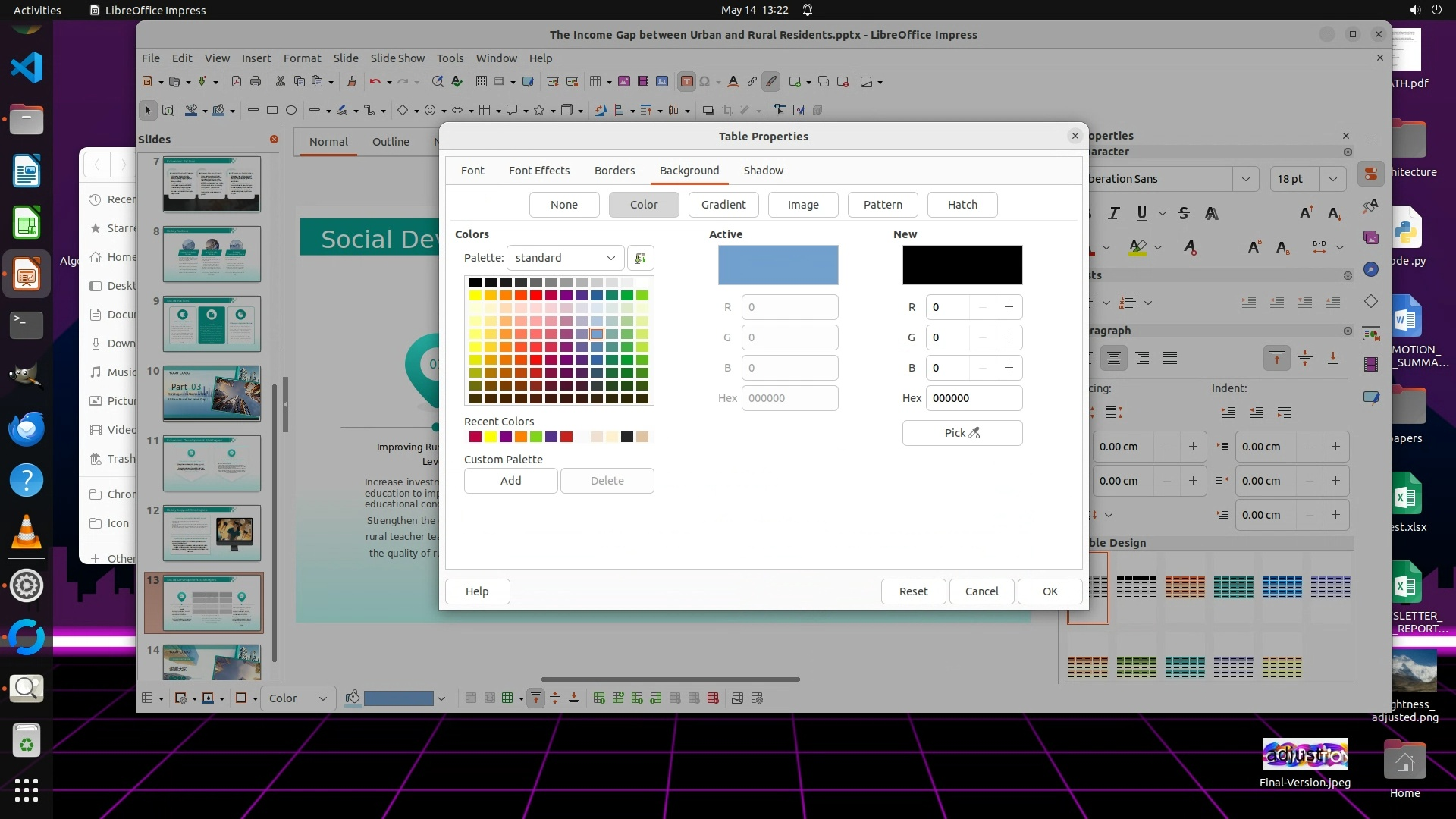The width and height of the screenshot is (1456, 819).
Task: Toggle the Hatch fill type button
Action: pyautogui.click(x=962, y=205)
